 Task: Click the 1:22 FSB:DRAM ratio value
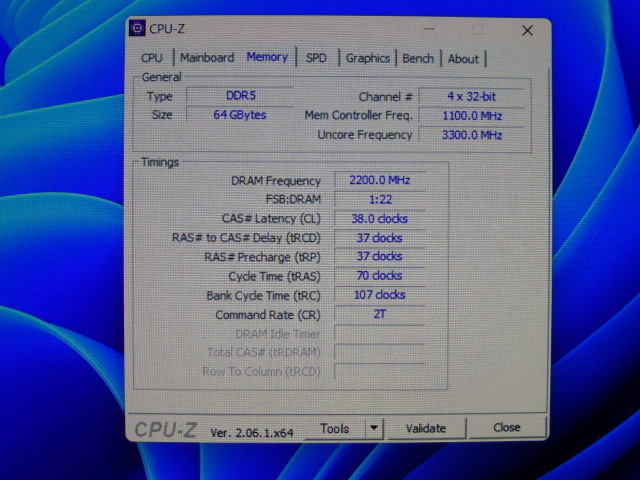pos(380,199)
